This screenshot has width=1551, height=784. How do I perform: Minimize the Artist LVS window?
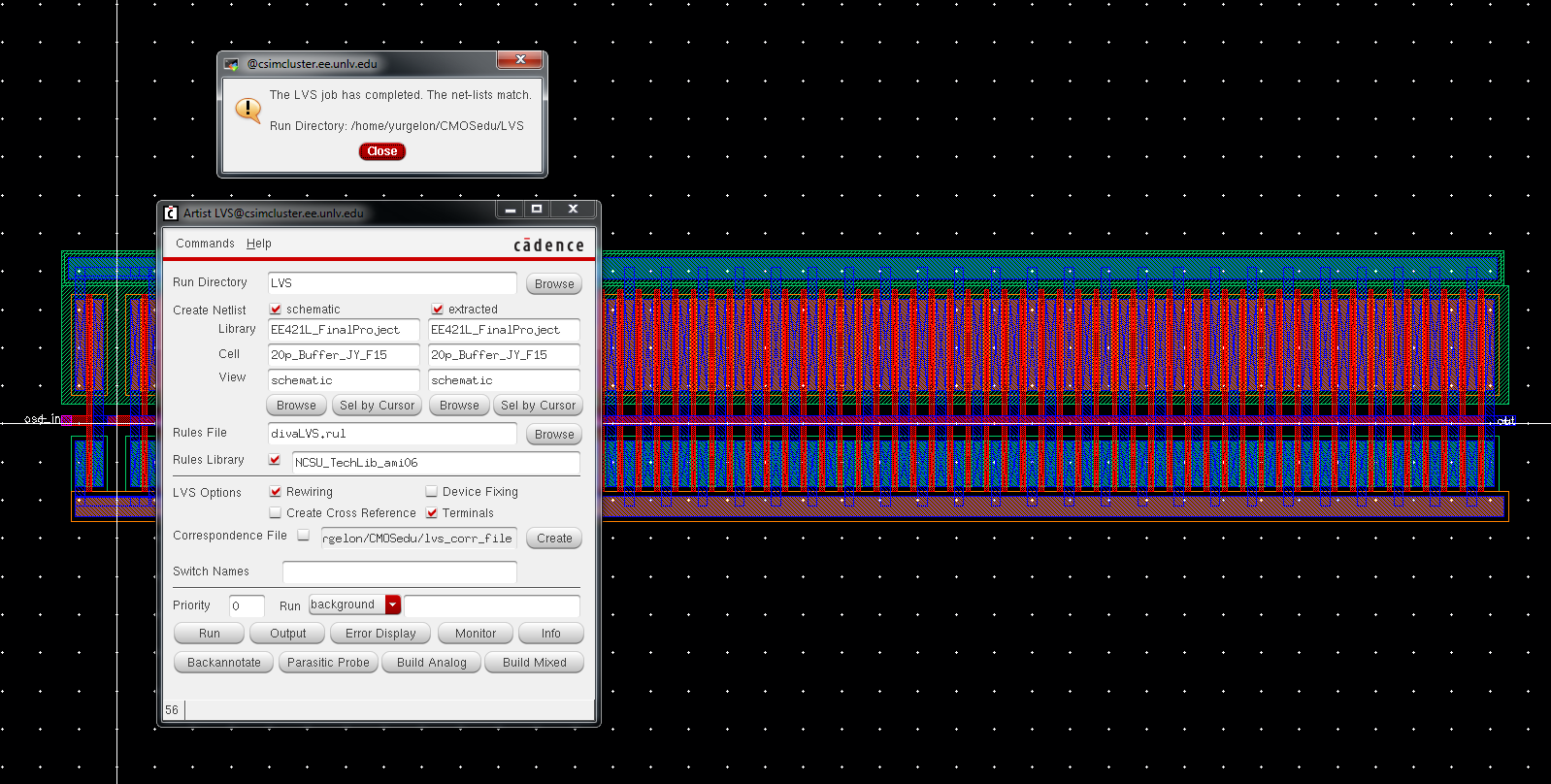click(511, 210)
